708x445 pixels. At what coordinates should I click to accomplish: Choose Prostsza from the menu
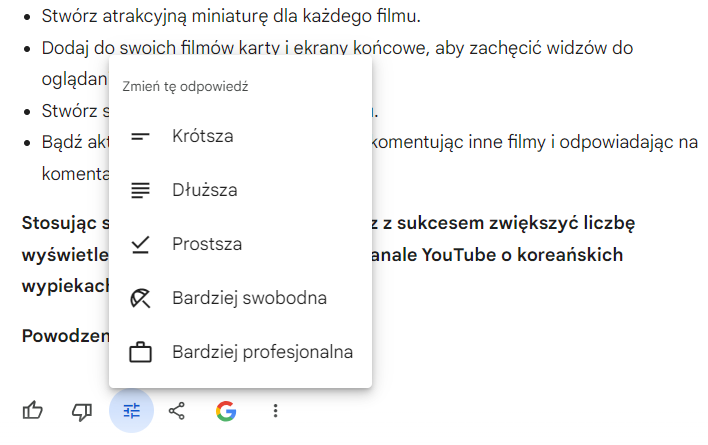(240, 244)
